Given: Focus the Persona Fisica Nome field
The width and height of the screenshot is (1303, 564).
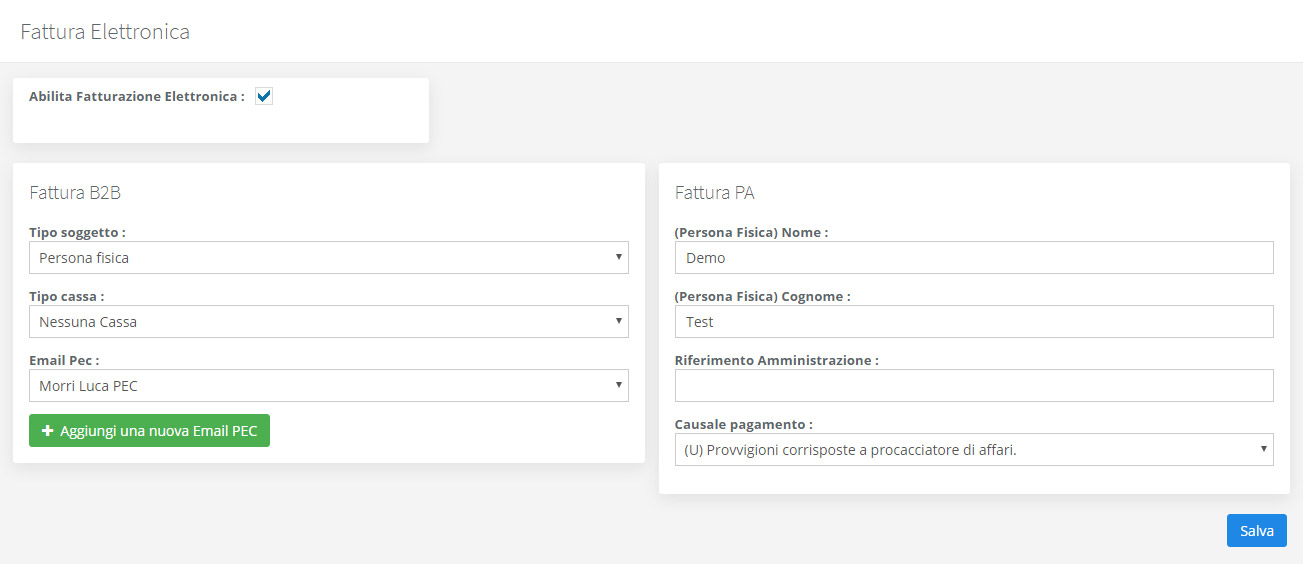Looking at the screenshot, I should pyautogui.click(x=974, y=258).
